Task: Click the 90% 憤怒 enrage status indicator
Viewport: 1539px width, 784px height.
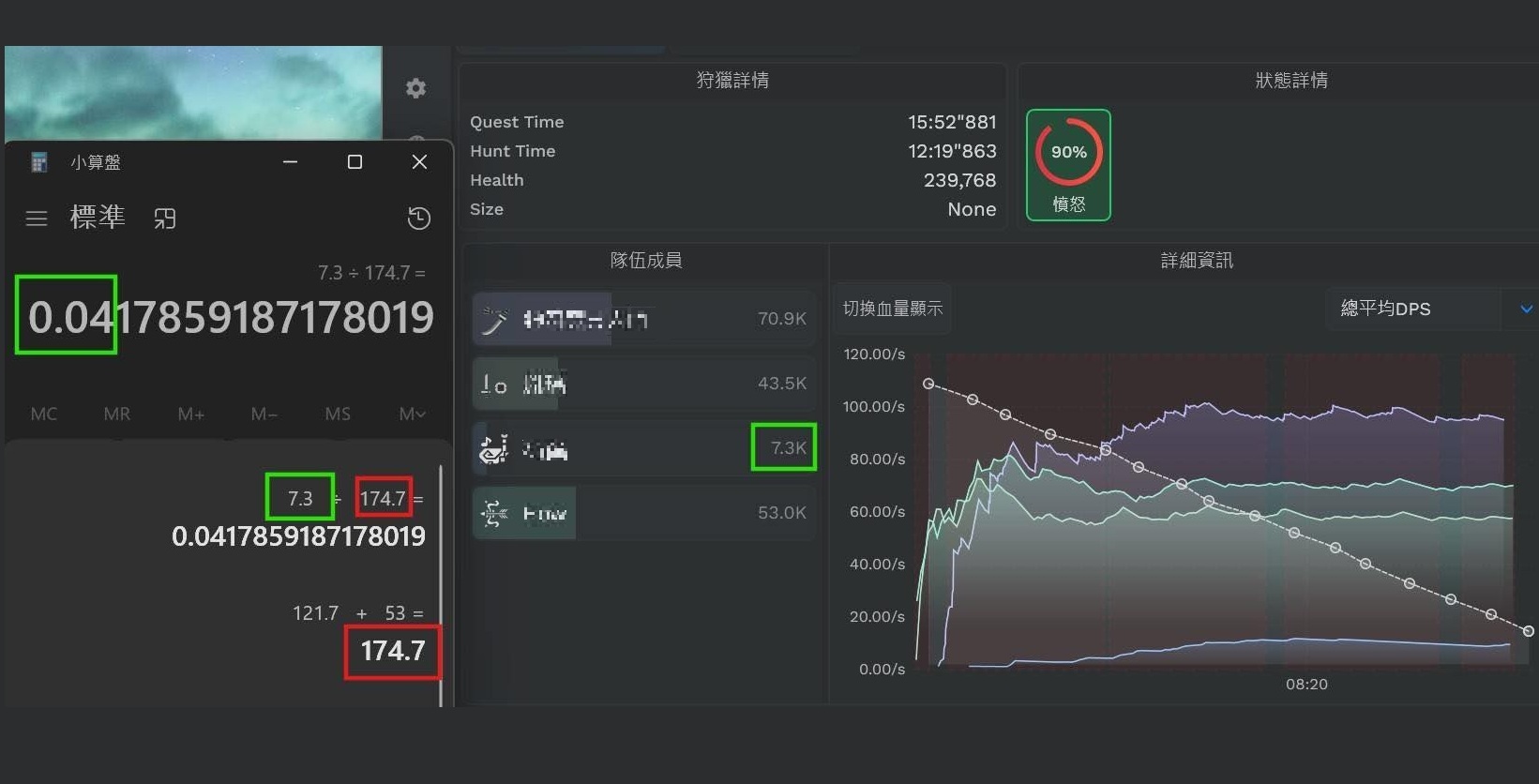Action: tap(1068, 165)
